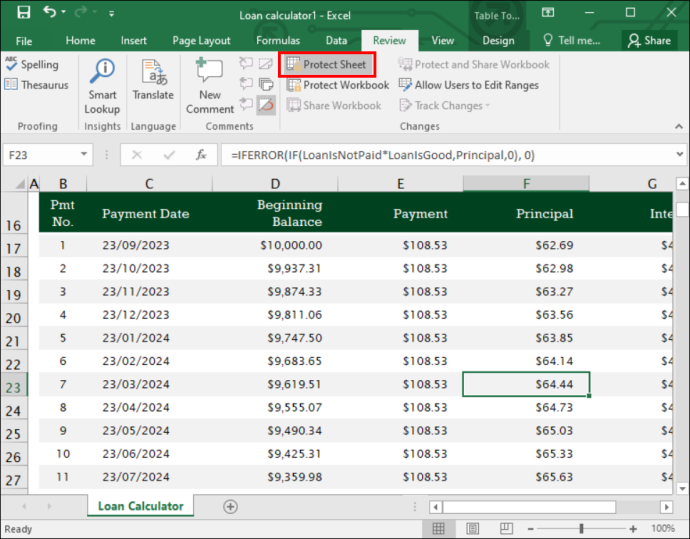
Task: Open Allow Users to Edit Ranges
Action: (468, 85)
